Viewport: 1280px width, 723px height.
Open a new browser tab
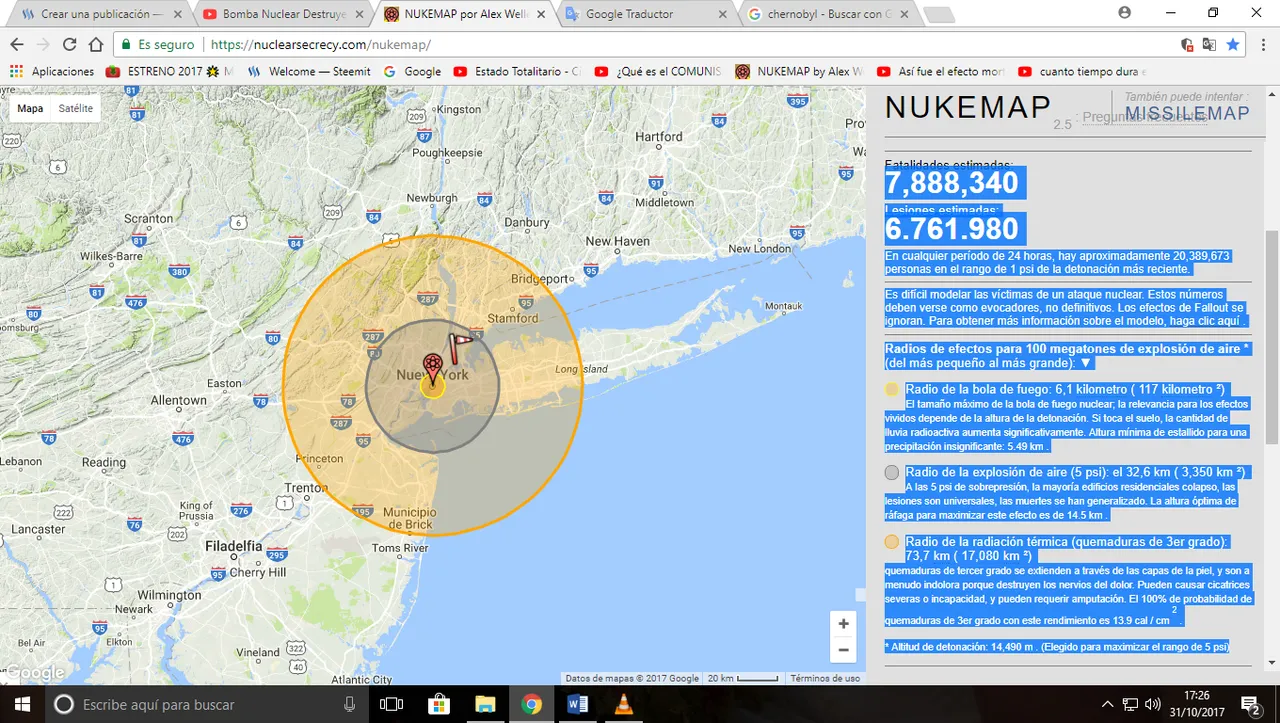click(938, 15)
